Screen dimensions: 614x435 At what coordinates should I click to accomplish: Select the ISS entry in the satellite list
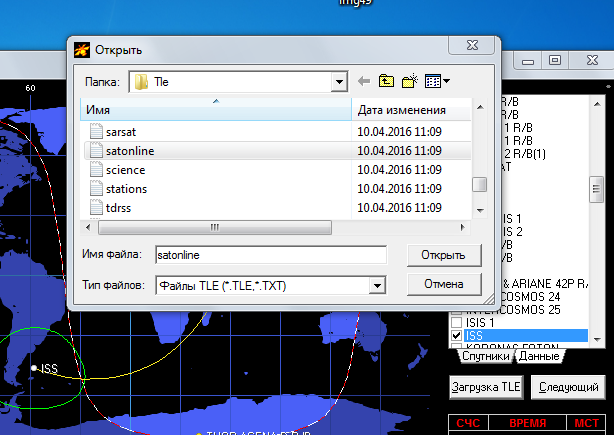tap(526, 336)
